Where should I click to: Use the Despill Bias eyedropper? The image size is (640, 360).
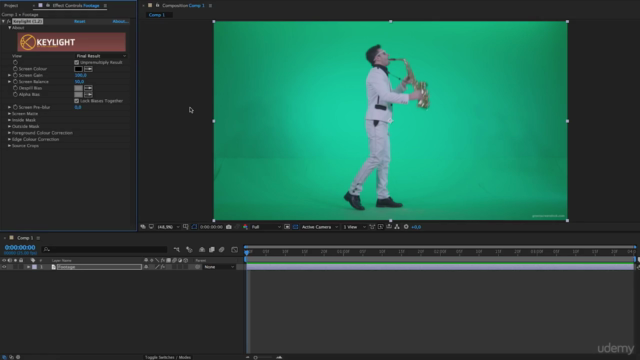coord(88,88)
